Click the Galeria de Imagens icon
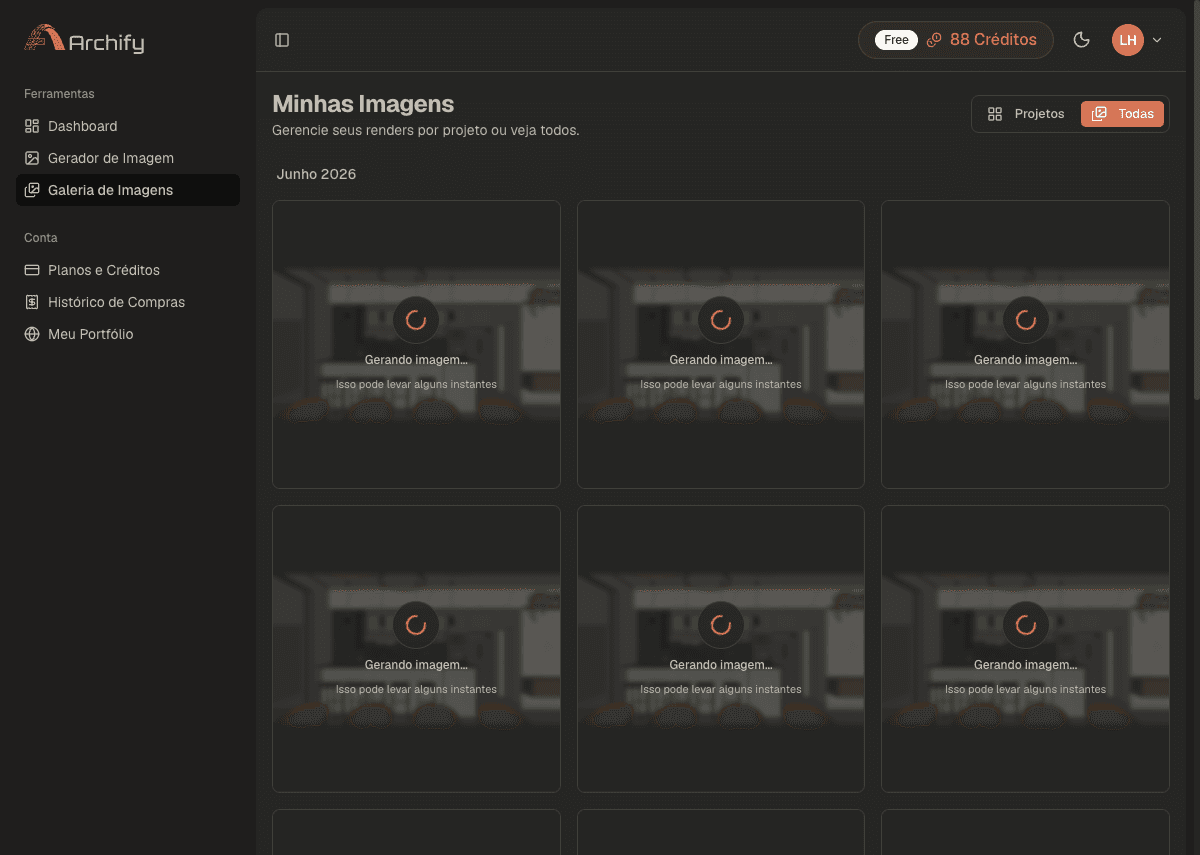 point(32,190)
